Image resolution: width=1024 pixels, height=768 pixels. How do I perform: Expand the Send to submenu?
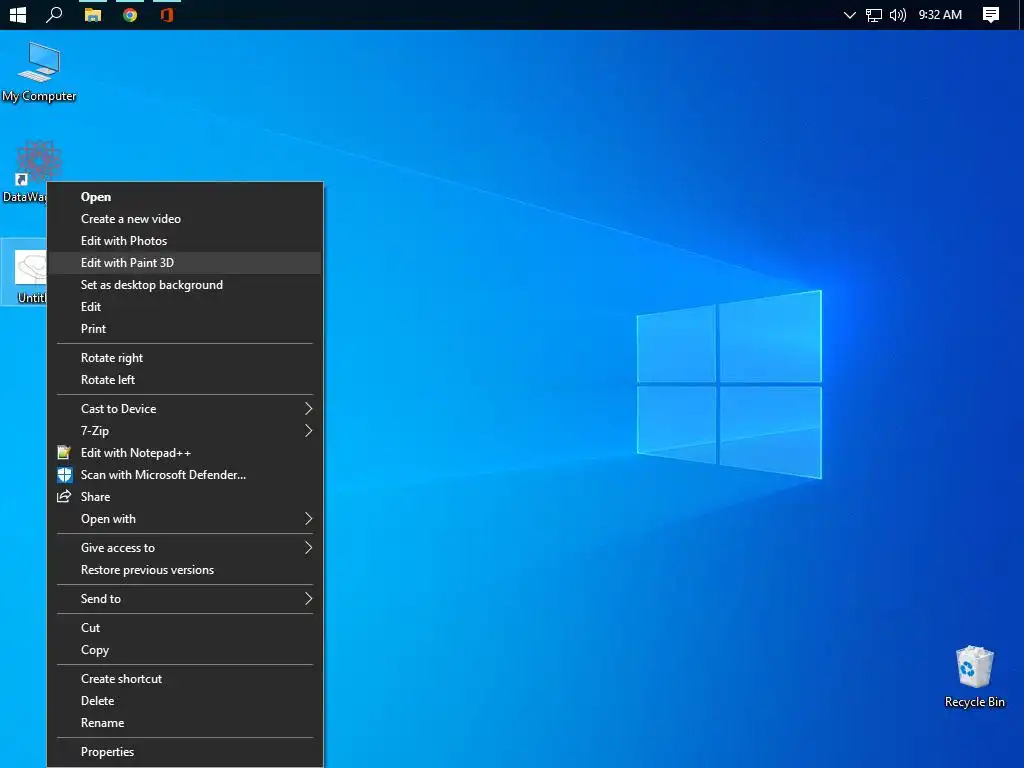click(x=185, y=599)
